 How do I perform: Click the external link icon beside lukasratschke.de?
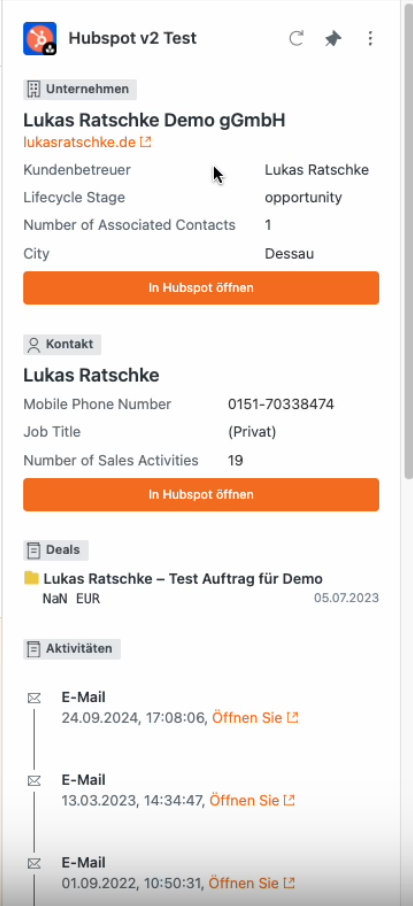[x=146, y=142]
